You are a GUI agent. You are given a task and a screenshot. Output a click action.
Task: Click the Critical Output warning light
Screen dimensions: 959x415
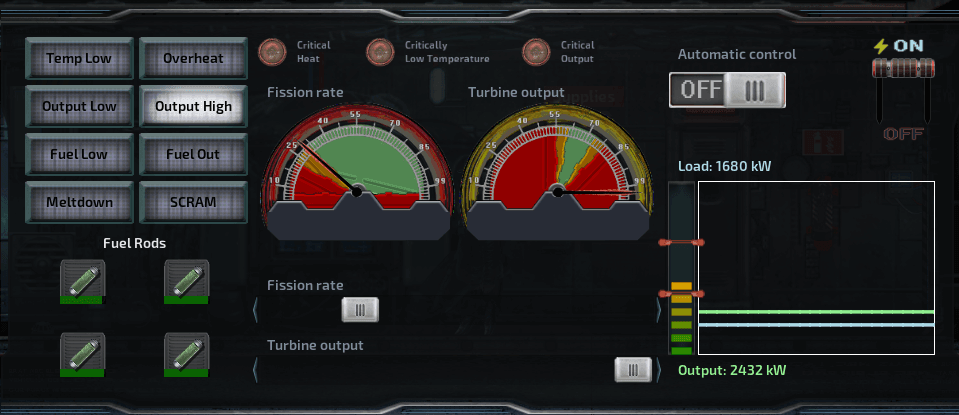[x=537, y=51]
